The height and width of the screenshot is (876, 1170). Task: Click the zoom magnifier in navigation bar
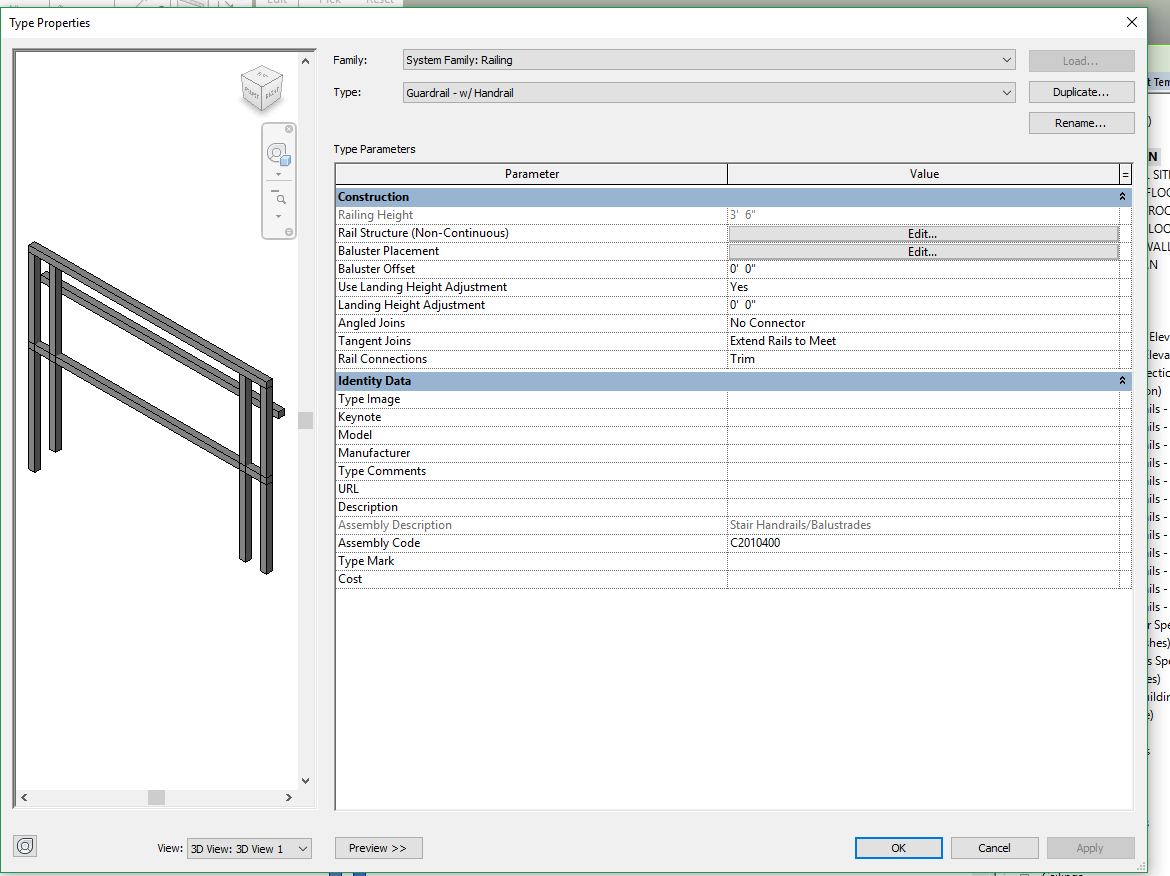click(x=279, y=197)
